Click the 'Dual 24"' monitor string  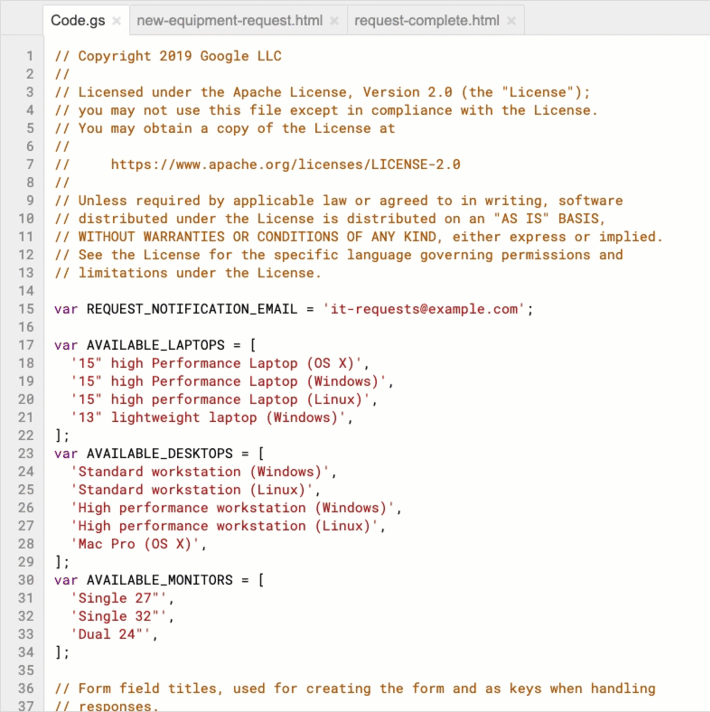[112, 633]
